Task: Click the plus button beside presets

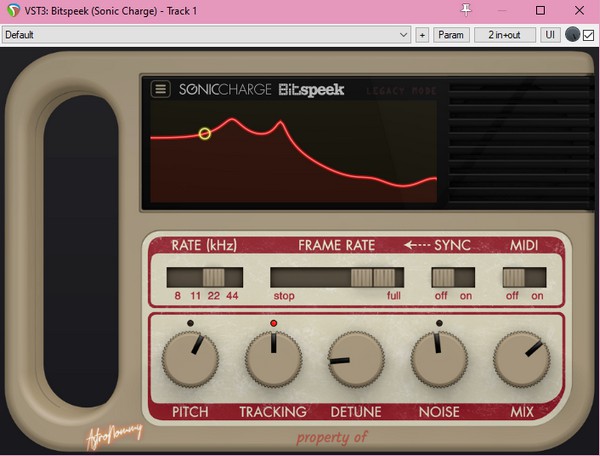Action: 422,35
